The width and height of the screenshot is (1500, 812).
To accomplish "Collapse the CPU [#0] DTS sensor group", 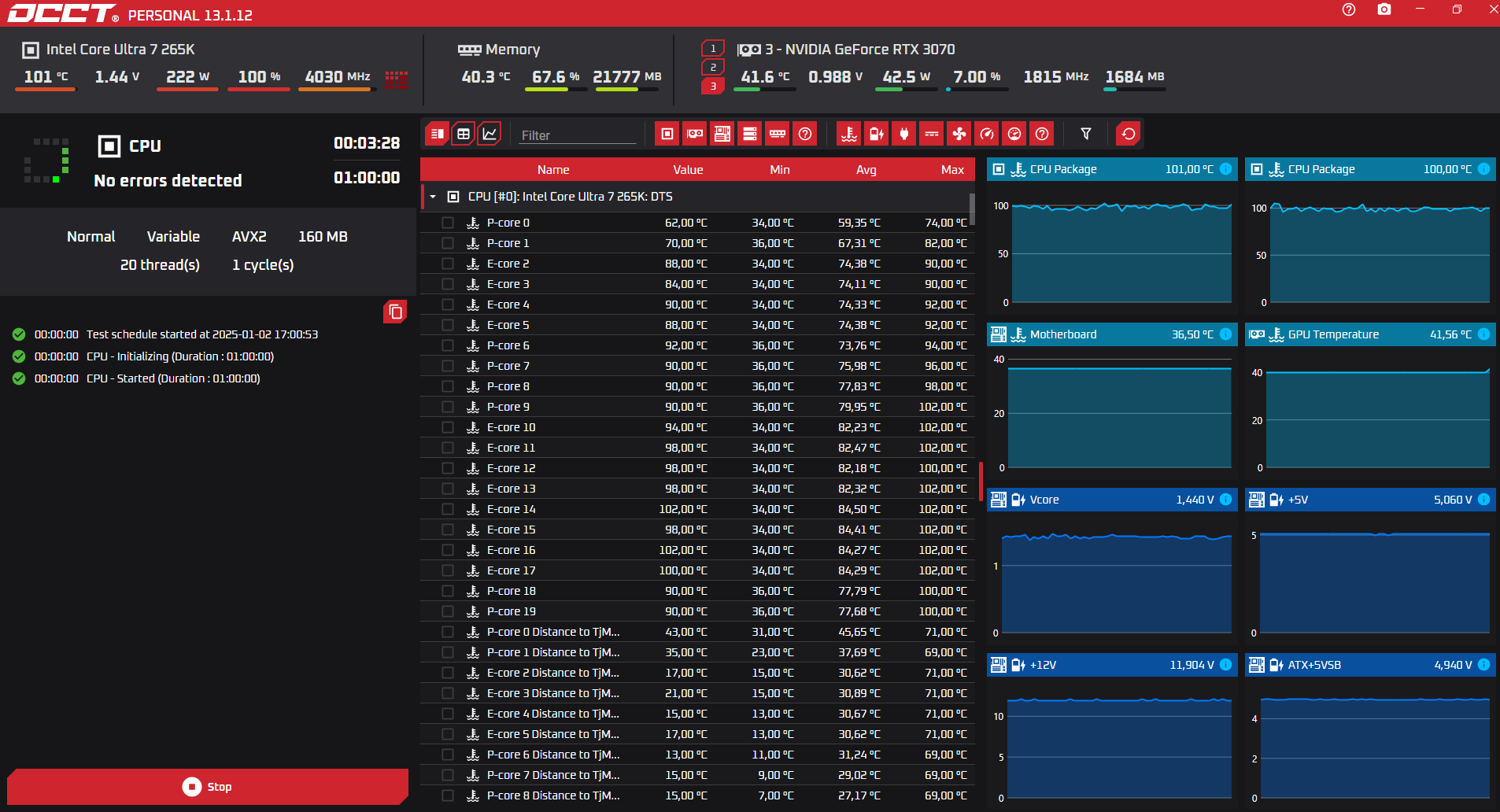I will 433,197.
